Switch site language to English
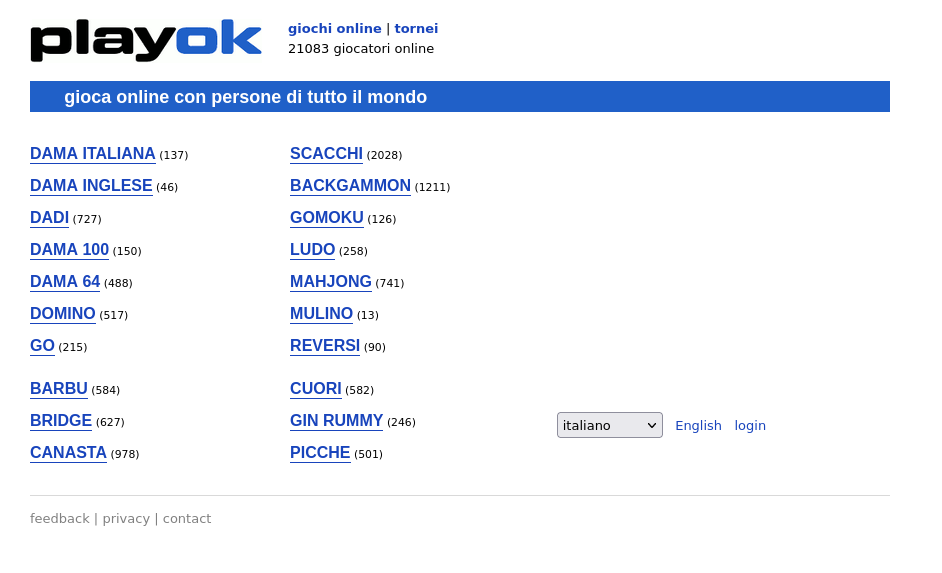The height and width of the screenshot is (573, 942). (698, 425)
